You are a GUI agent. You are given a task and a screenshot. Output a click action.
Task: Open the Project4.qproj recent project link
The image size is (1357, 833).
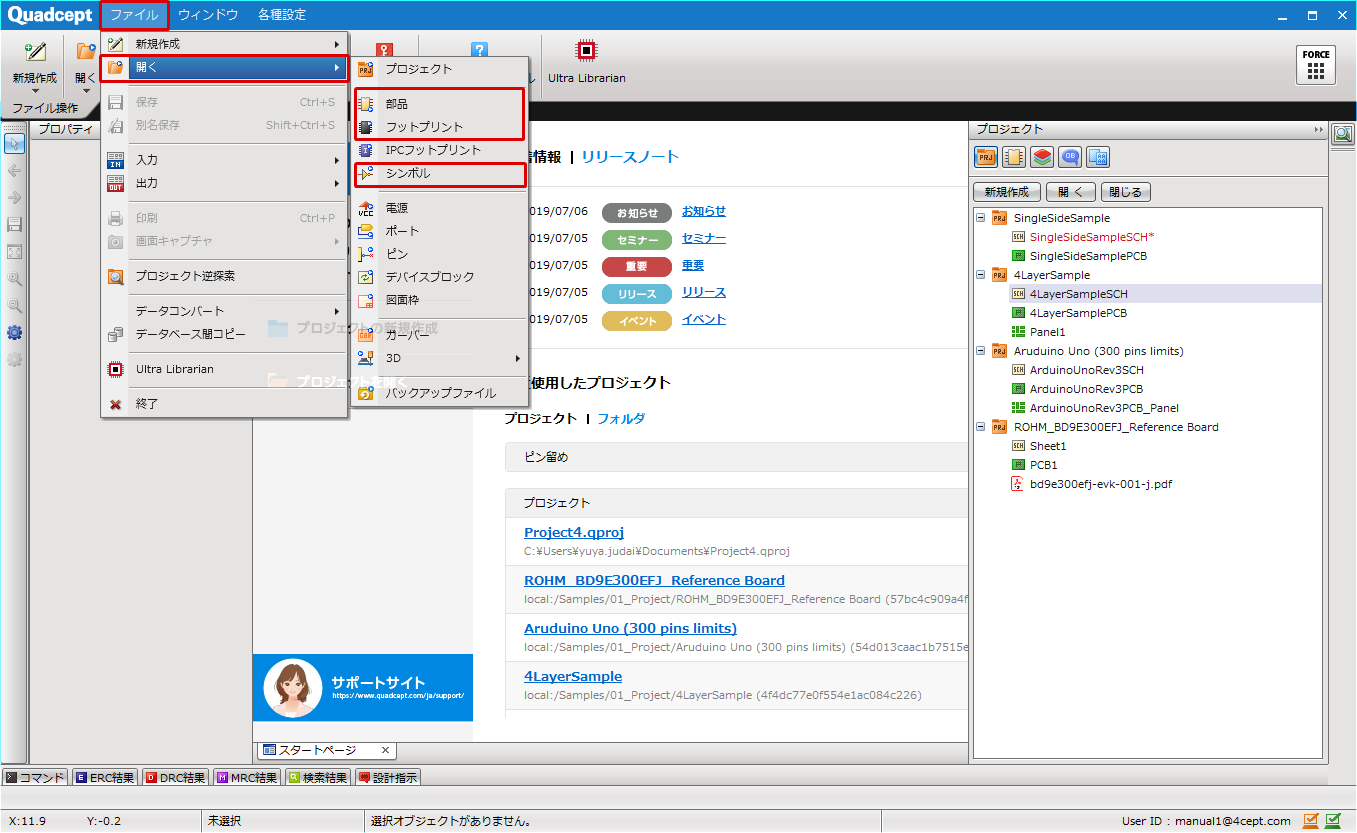click(x=573, y=532)
